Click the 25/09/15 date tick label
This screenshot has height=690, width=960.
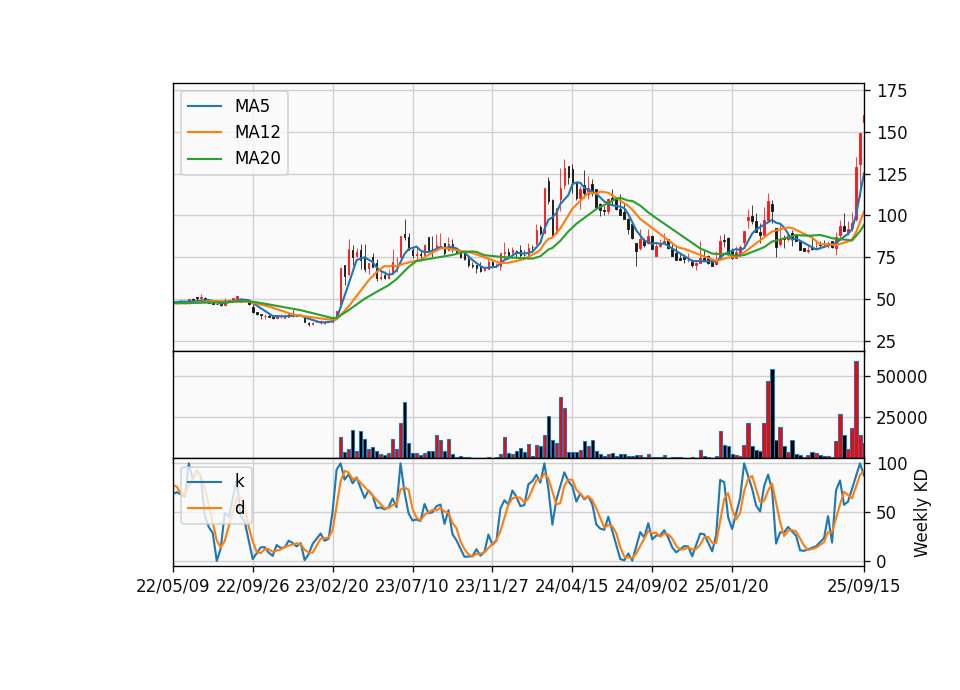tap(864, 586)
